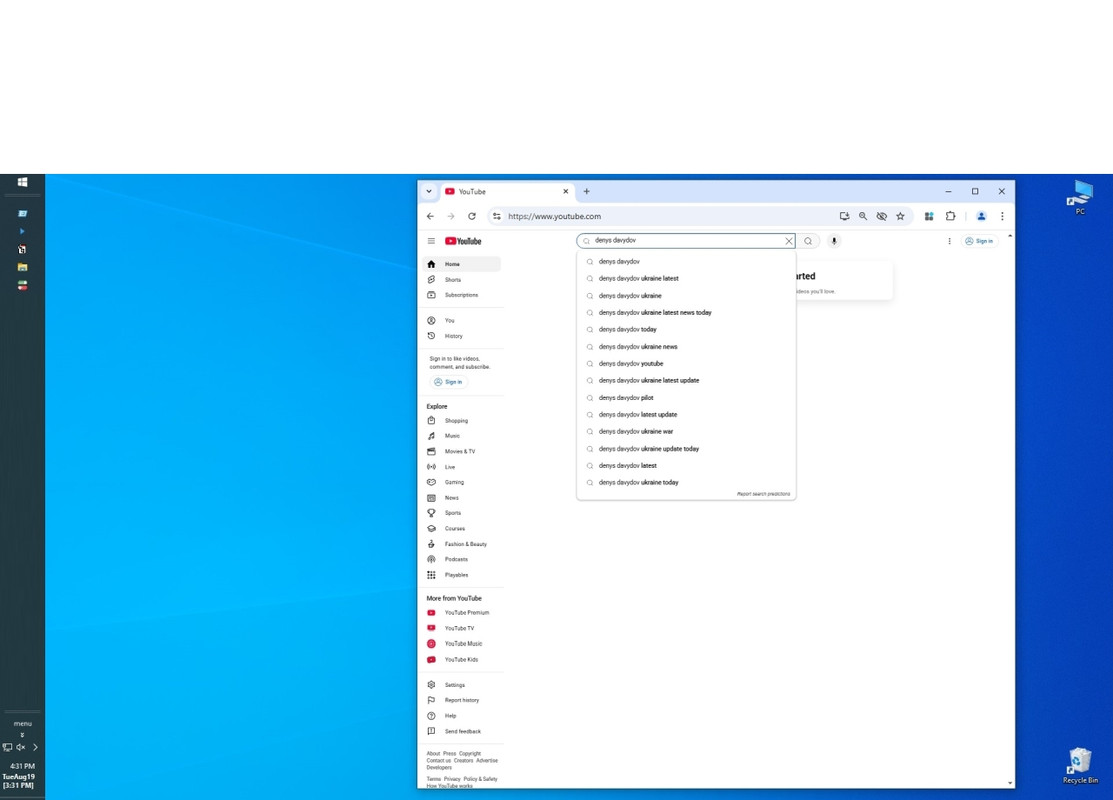
Task: Select suggestion 'denys davydov pilot'
Action: pos(686,398)
